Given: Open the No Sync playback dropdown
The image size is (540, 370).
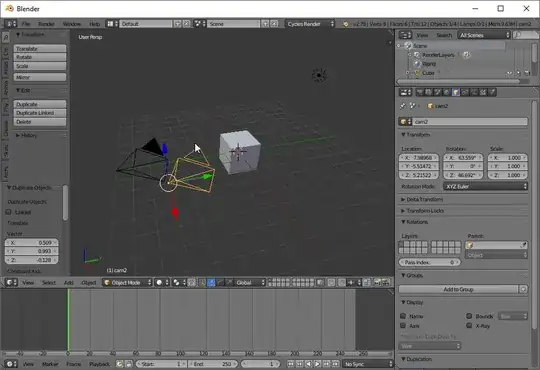Looking at the screenshot, I should (x=368, y=364).
